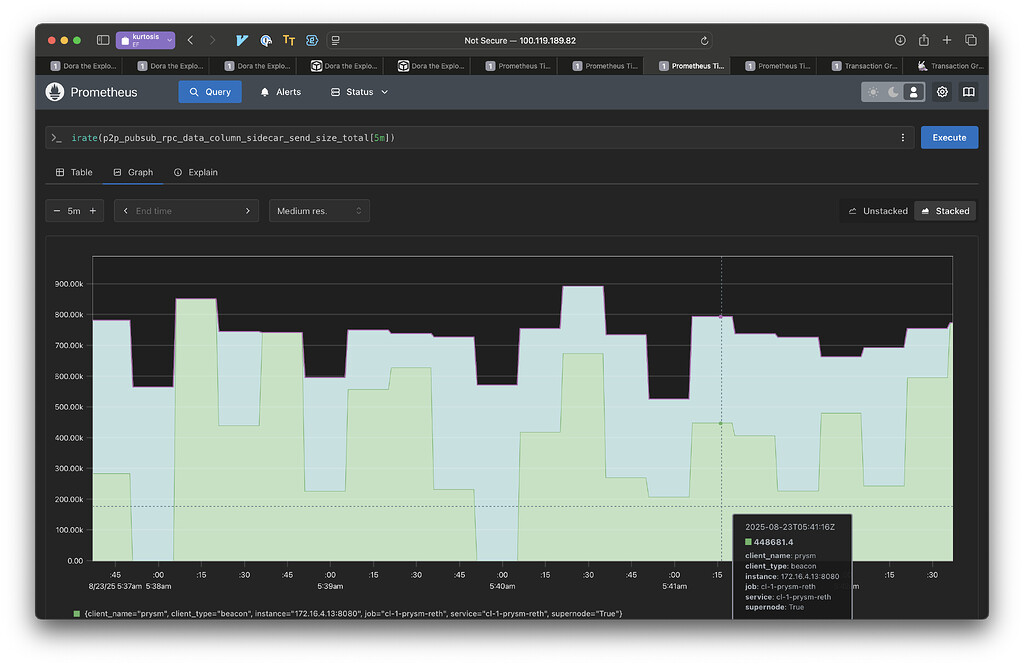Click the Safari share icon
This screenshot has height=665, width=1024.
click(923, 40)
